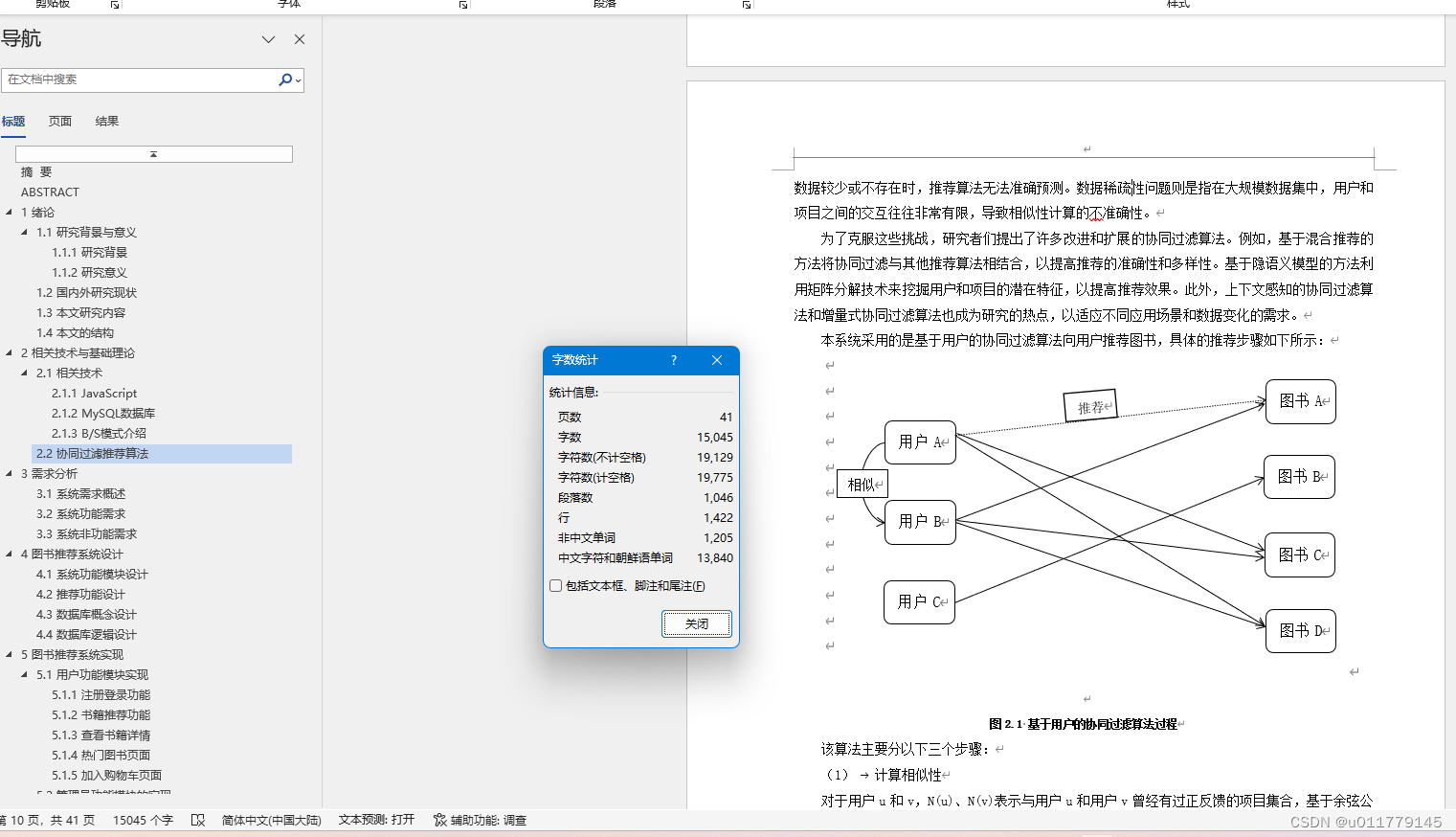Close the navigation pane with its X
1456x837 pixels.
pos(300,39)
